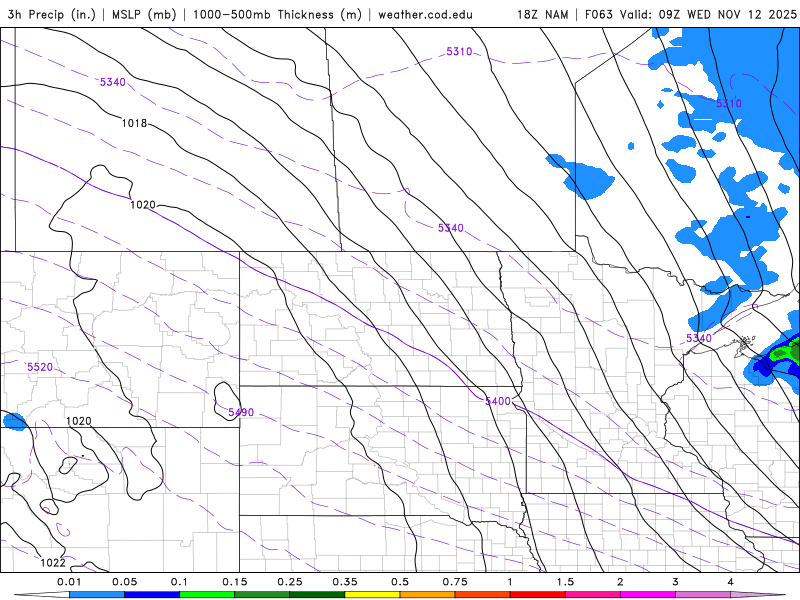Screen dimensions: 800x600
Task: Click the legend value '0.05'
Action: [124, 582]
